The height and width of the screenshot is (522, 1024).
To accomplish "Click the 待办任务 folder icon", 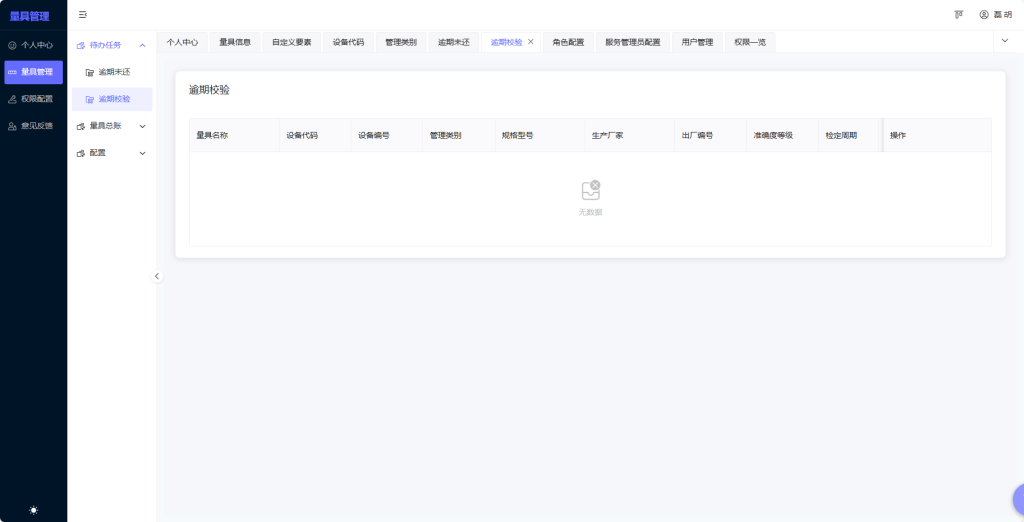I will tap(81, 46).
